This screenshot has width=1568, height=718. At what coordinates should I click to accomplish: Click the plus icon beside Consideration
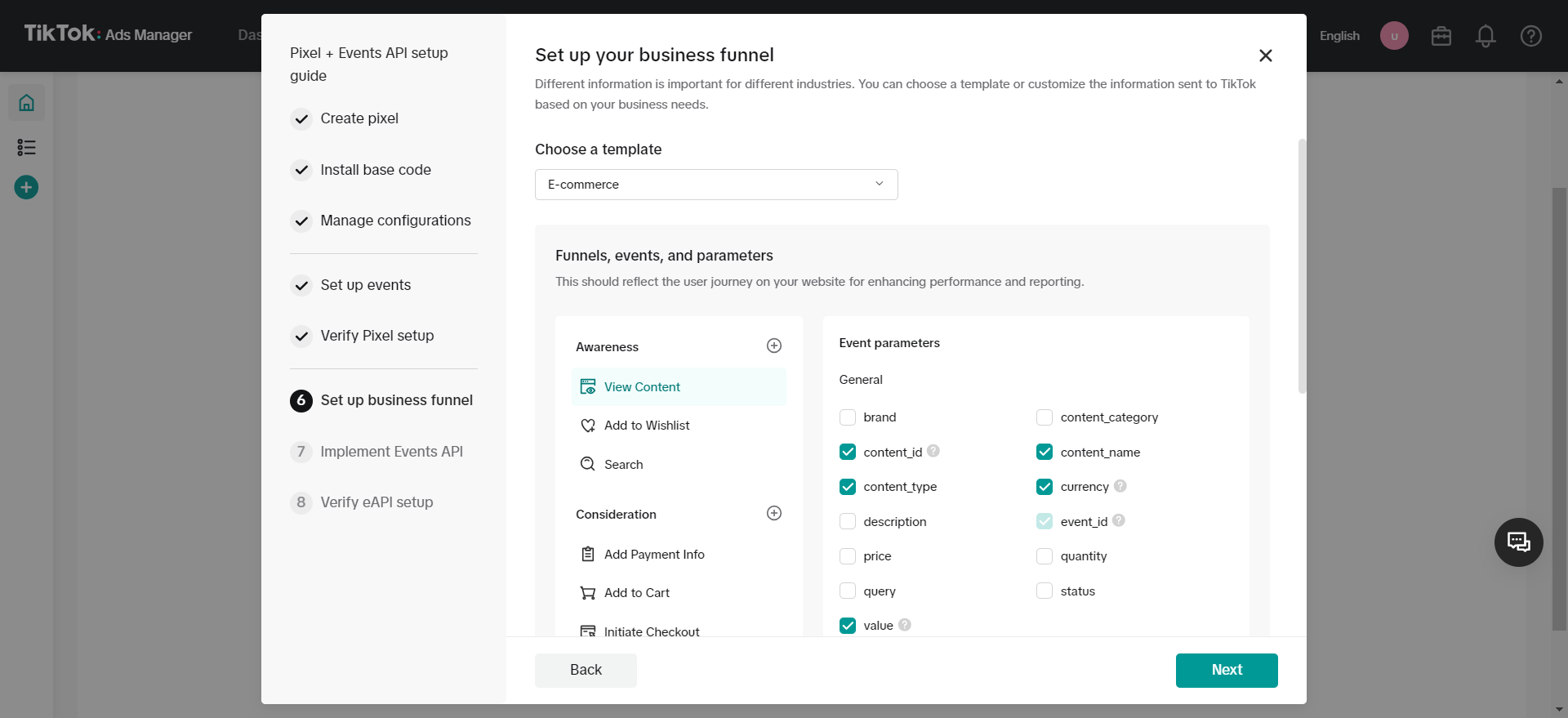click(774, 513)
